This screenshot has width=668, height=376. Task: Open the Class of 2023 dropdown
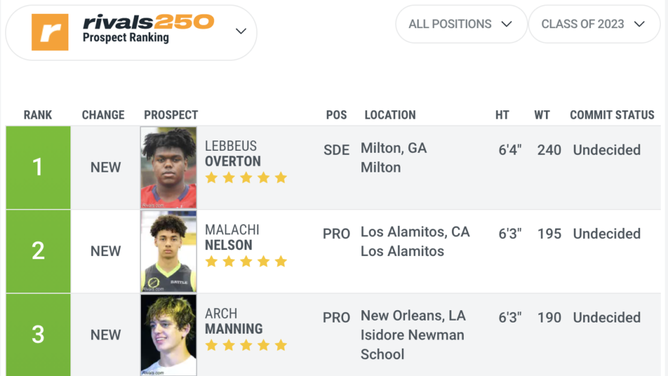click(x=594, y=24)
